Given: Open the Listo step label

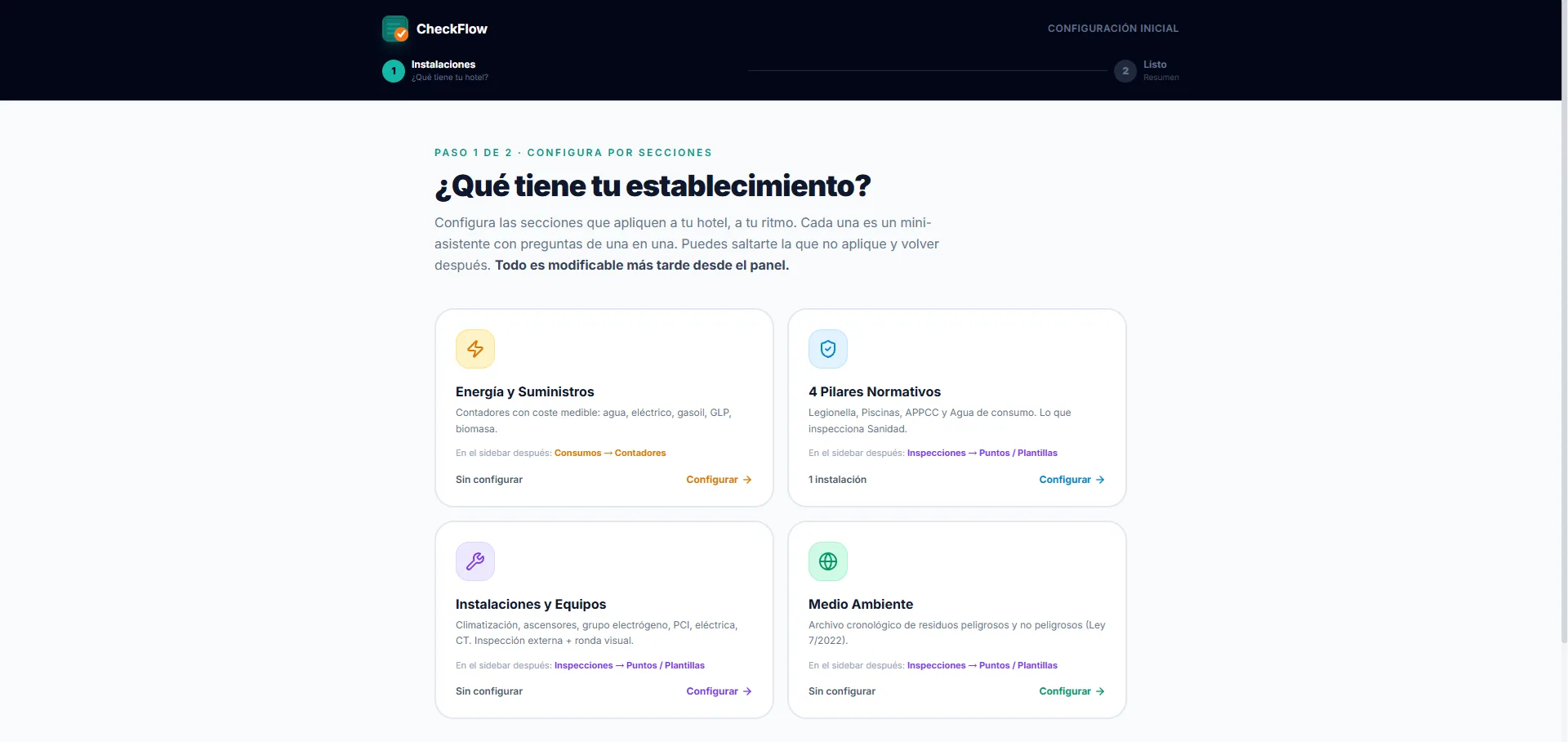Looking at the screenshot, I should coord(1155,65).
